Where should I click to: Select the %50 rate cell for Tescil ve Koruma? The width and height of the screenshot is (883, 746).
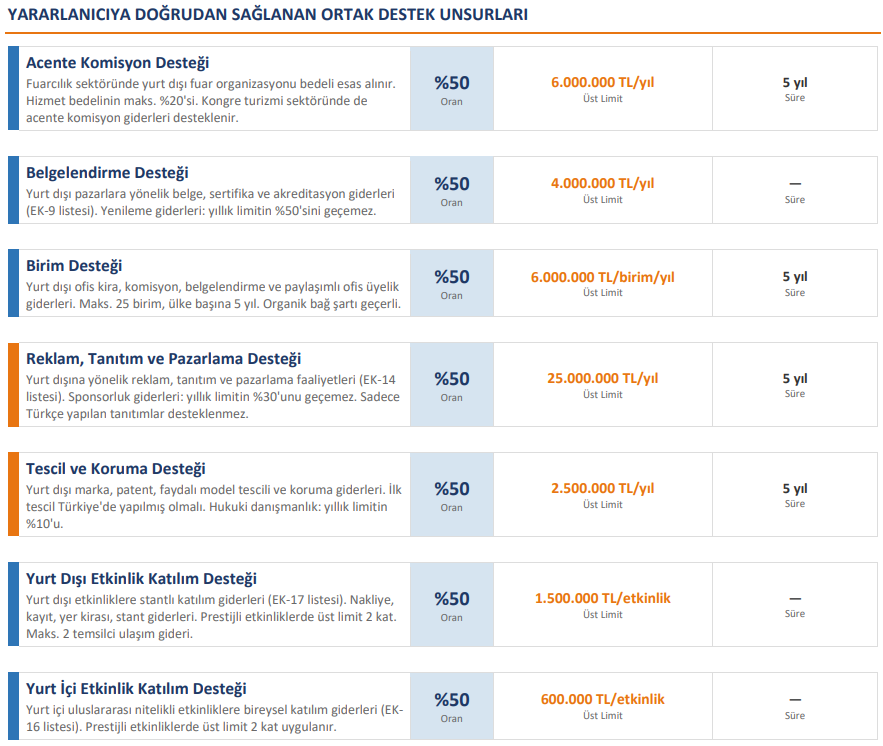451,494
